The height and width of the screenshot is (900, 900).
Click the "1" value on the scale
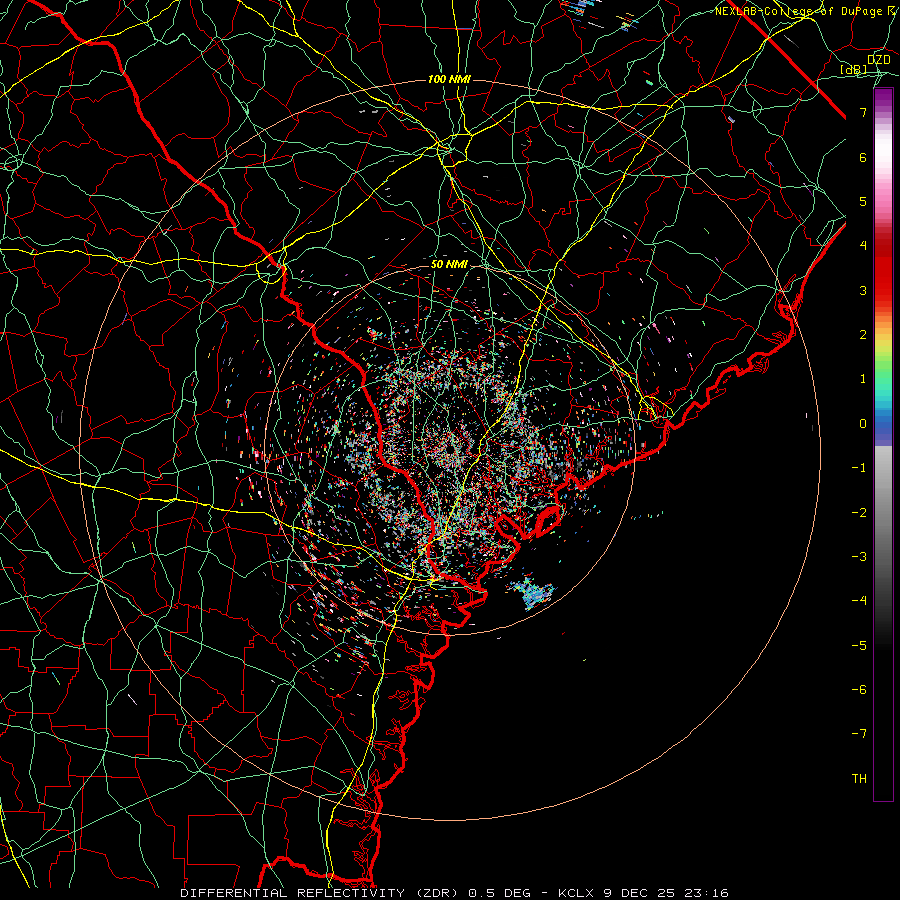(863, 379)
